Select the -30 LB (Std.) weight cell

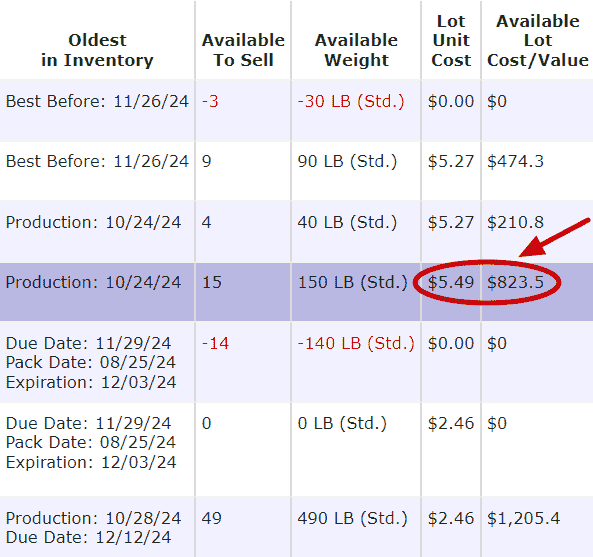coord(351,101)
